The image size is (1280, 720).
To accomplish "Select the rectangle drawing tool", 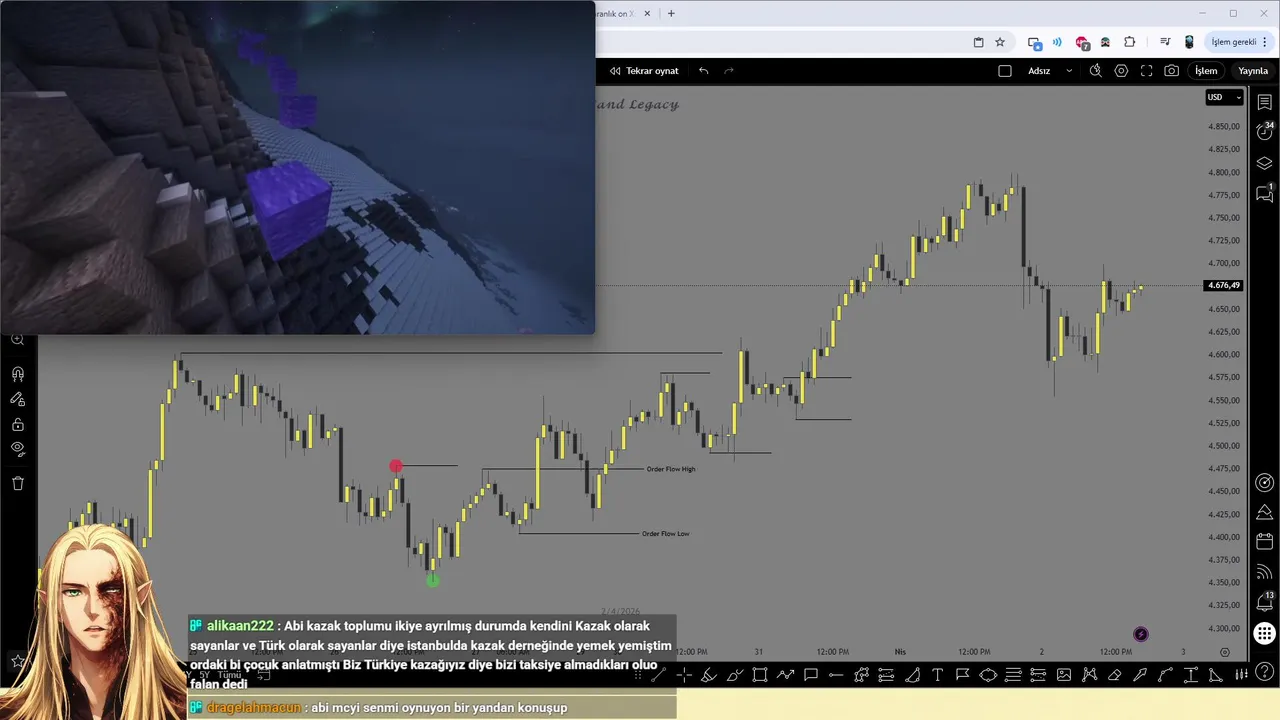I will (760, 675).
